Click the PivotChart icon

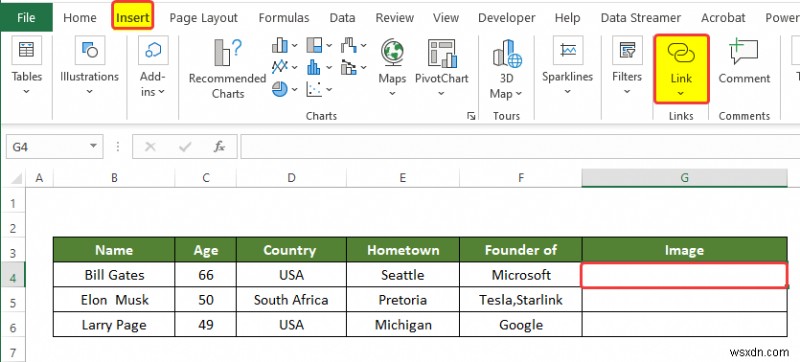click(x=442, y=53)
